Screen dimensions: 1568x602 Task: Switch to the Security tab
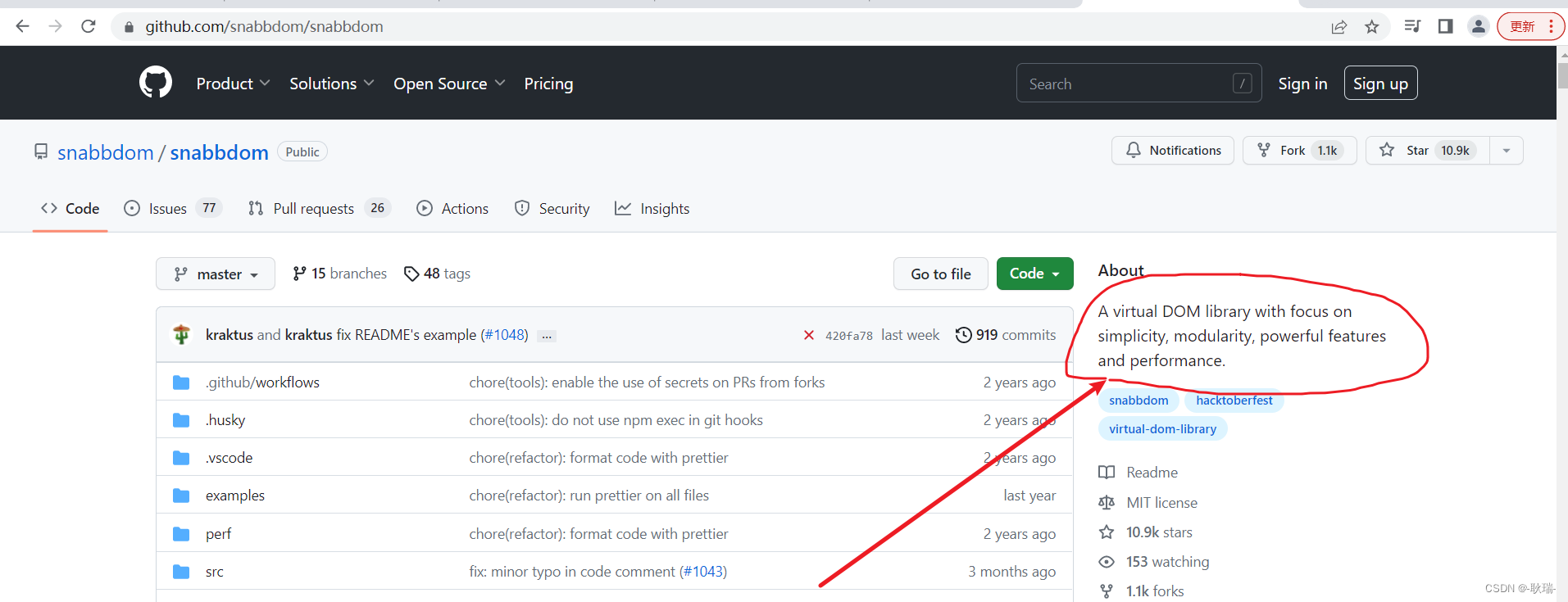coord(552,209)
